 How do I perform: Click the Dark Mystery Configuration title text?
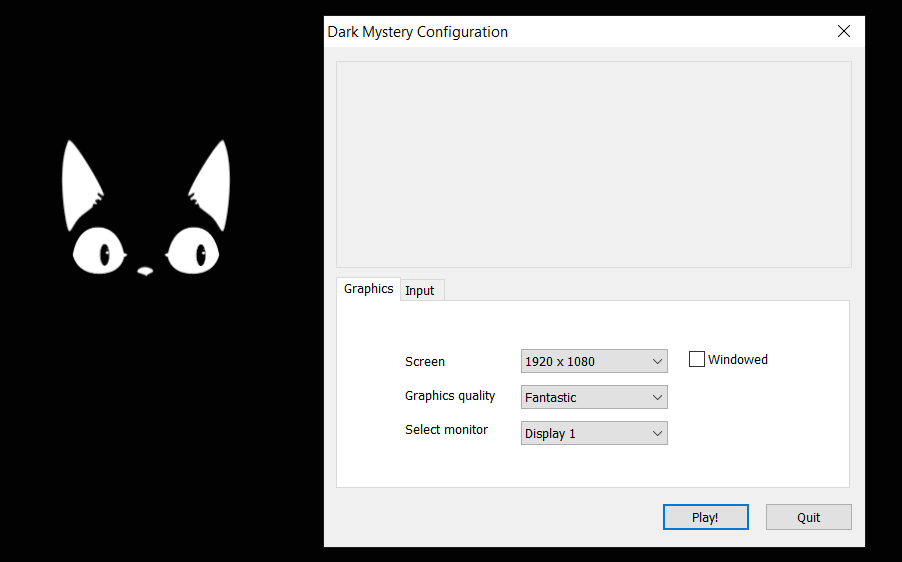coord(418,32)
